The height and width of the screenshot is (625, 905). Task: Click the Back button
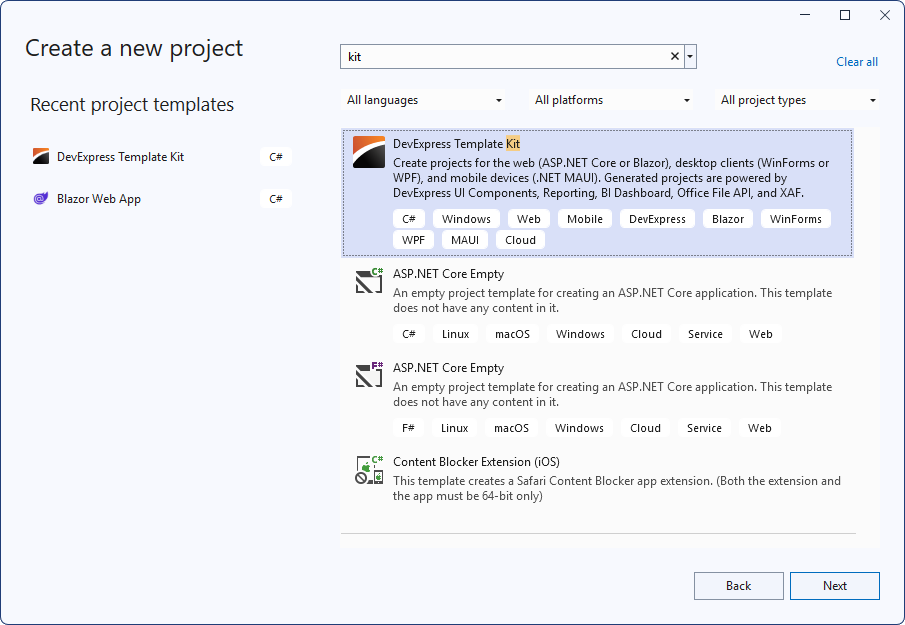click(738, 586)
